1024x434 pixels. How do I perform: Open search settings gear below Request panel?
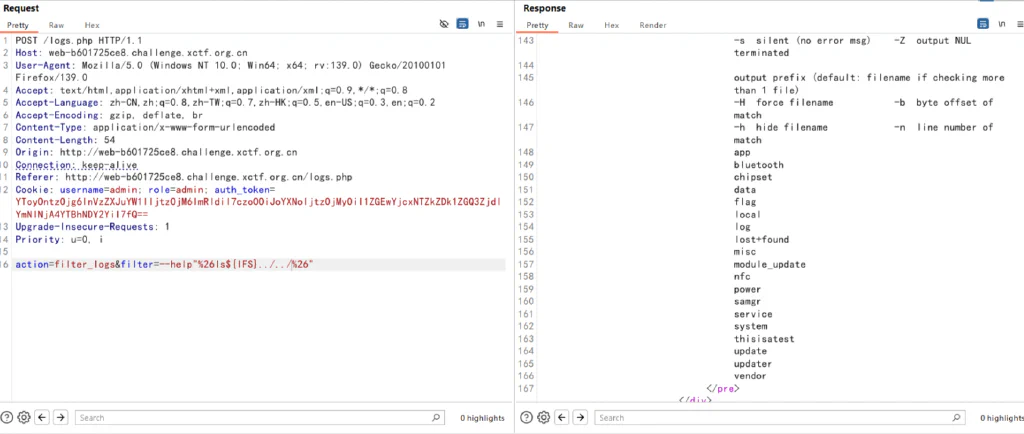coord(24,418)
